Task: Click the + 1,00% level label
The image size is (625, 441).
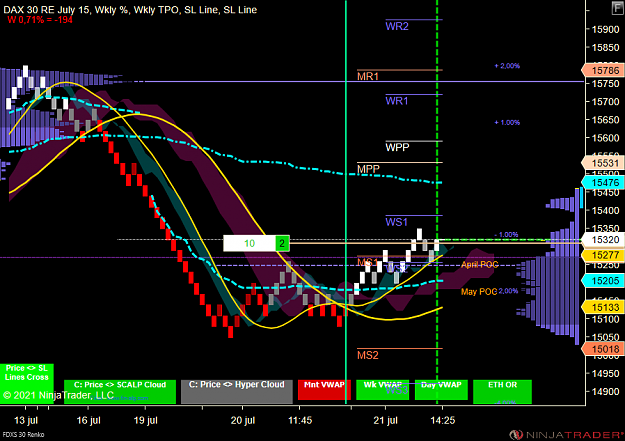Action: (507, 122)
